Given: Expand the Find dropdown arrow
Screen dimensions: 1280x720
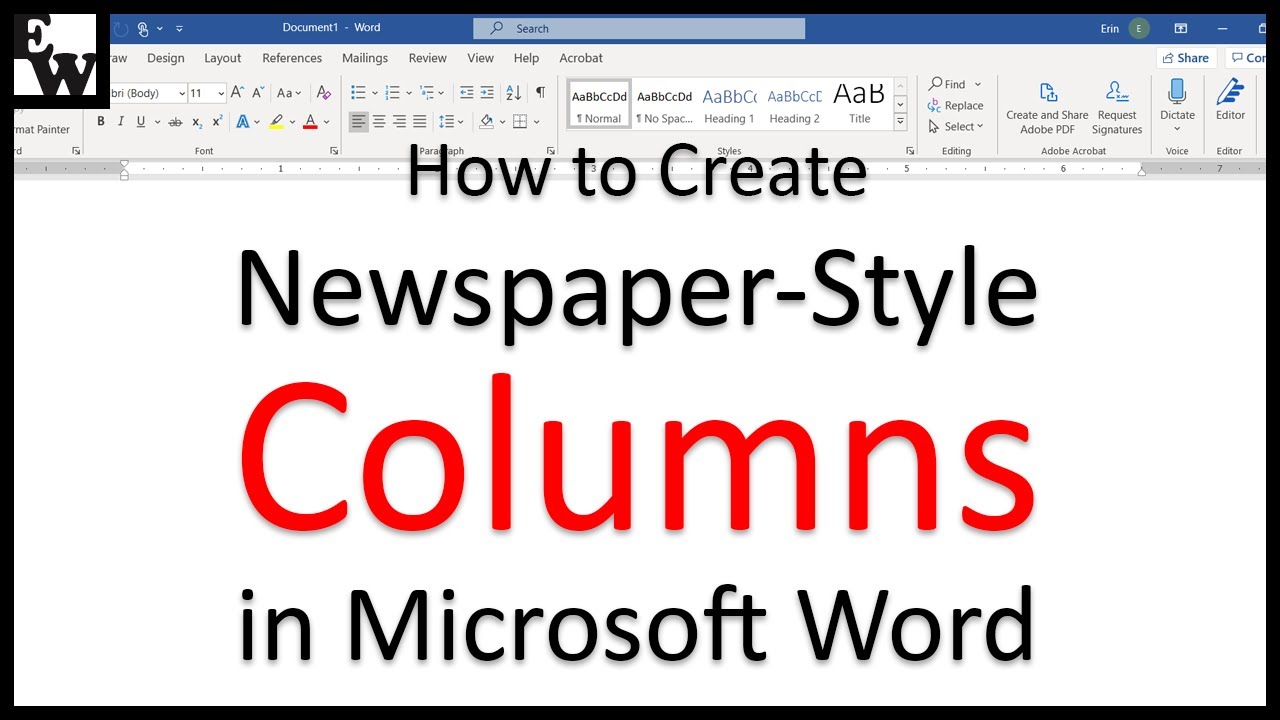Looking at the screenshot, I should 978,84.
